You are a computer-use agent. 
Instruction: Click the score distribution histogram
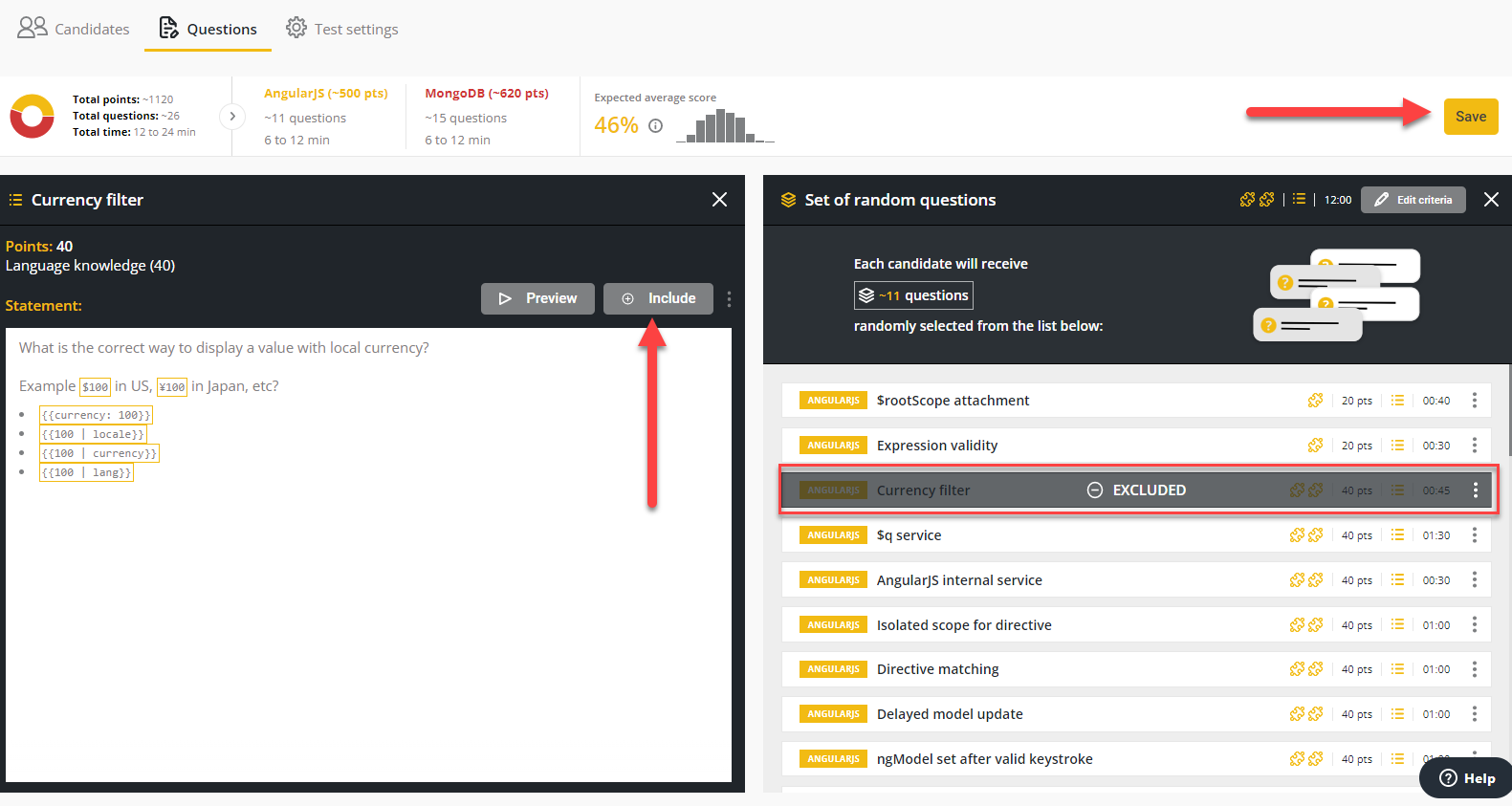[725, 127]
